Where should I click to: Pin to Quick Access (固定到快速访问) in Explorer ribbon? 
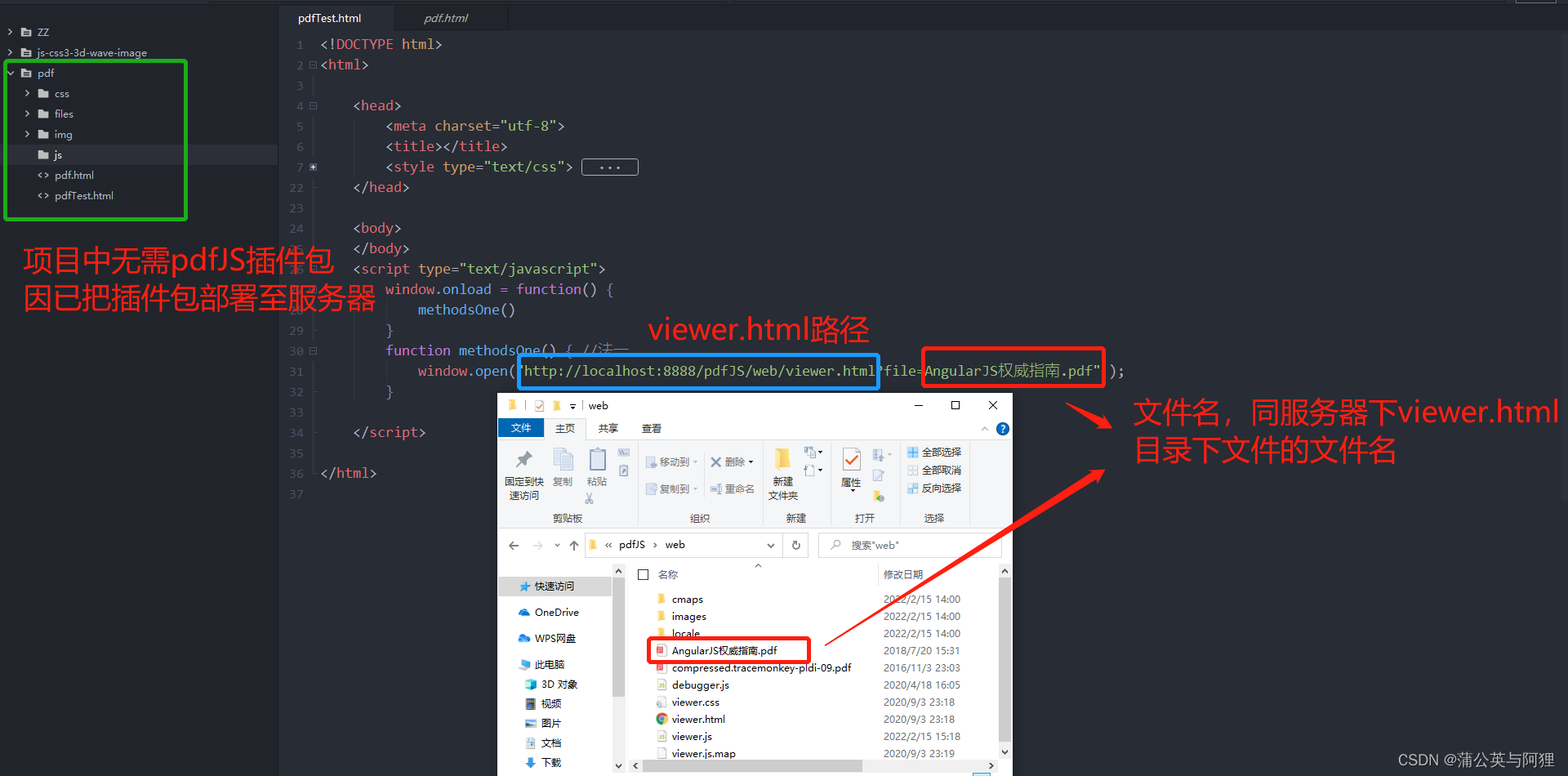(523, 475)
